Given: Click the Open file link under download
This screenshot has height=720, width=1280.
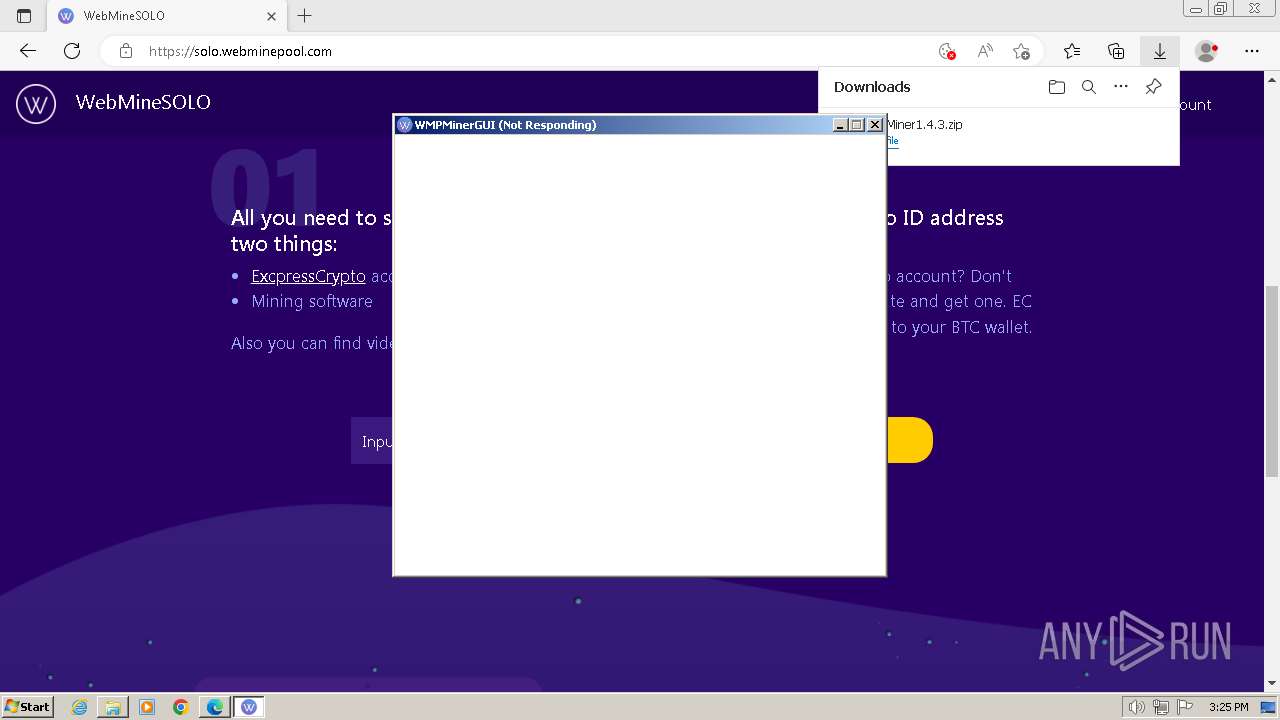Looking at the screenshot, I should click(x=892, y=141).
